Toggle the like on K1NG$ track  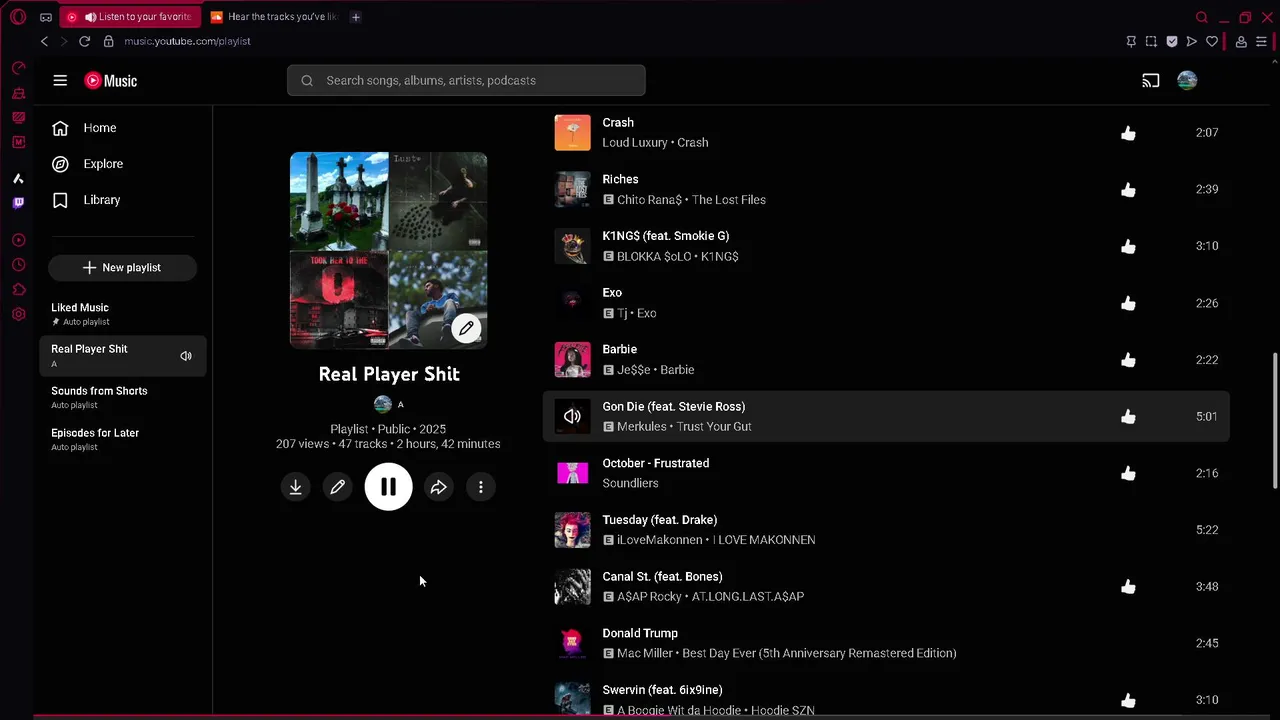click(x=1128, y=246)
